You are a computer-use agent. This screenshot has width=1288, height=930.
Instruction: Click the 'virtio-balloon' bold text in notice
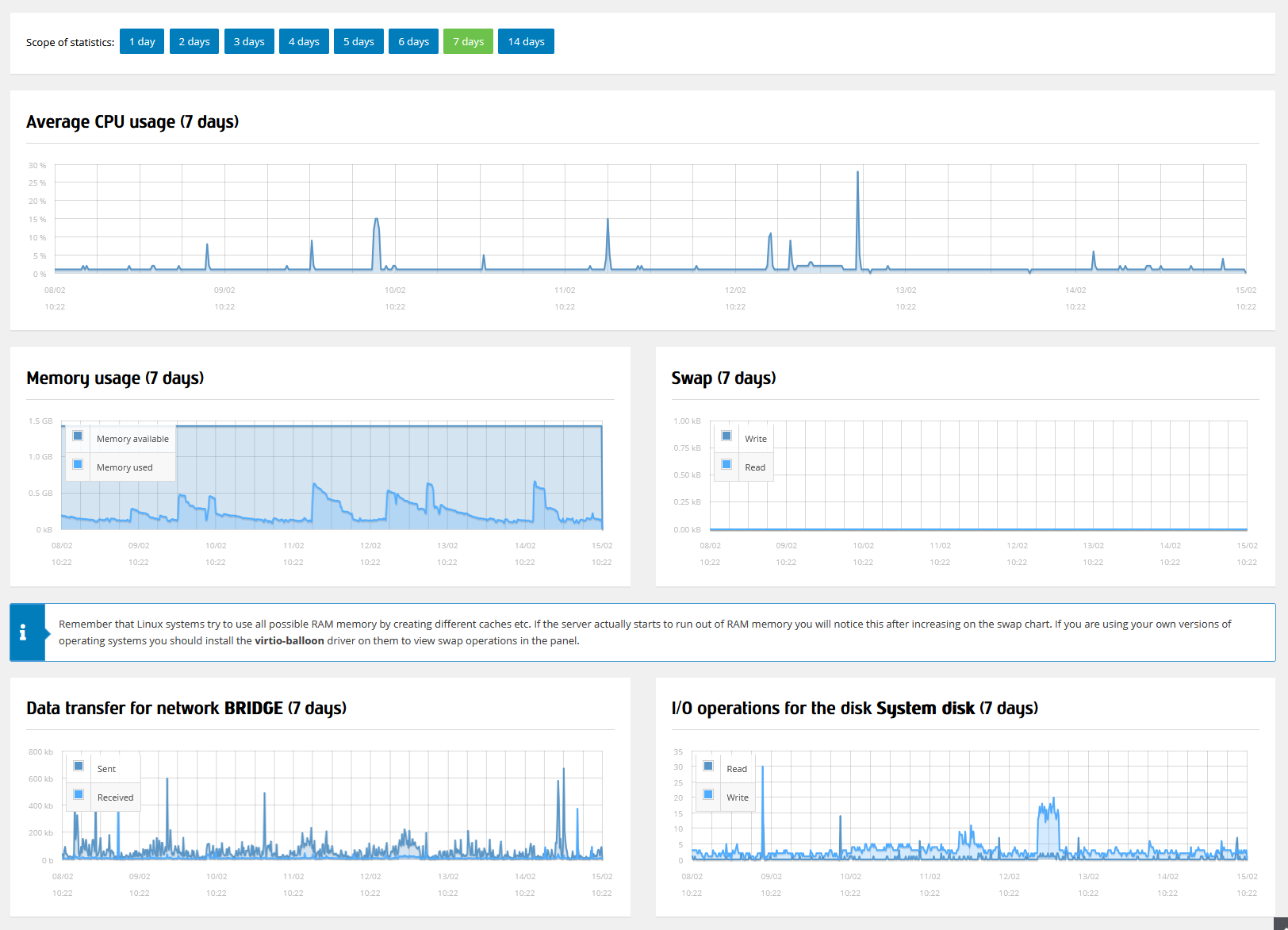click(x=289, y=640)
